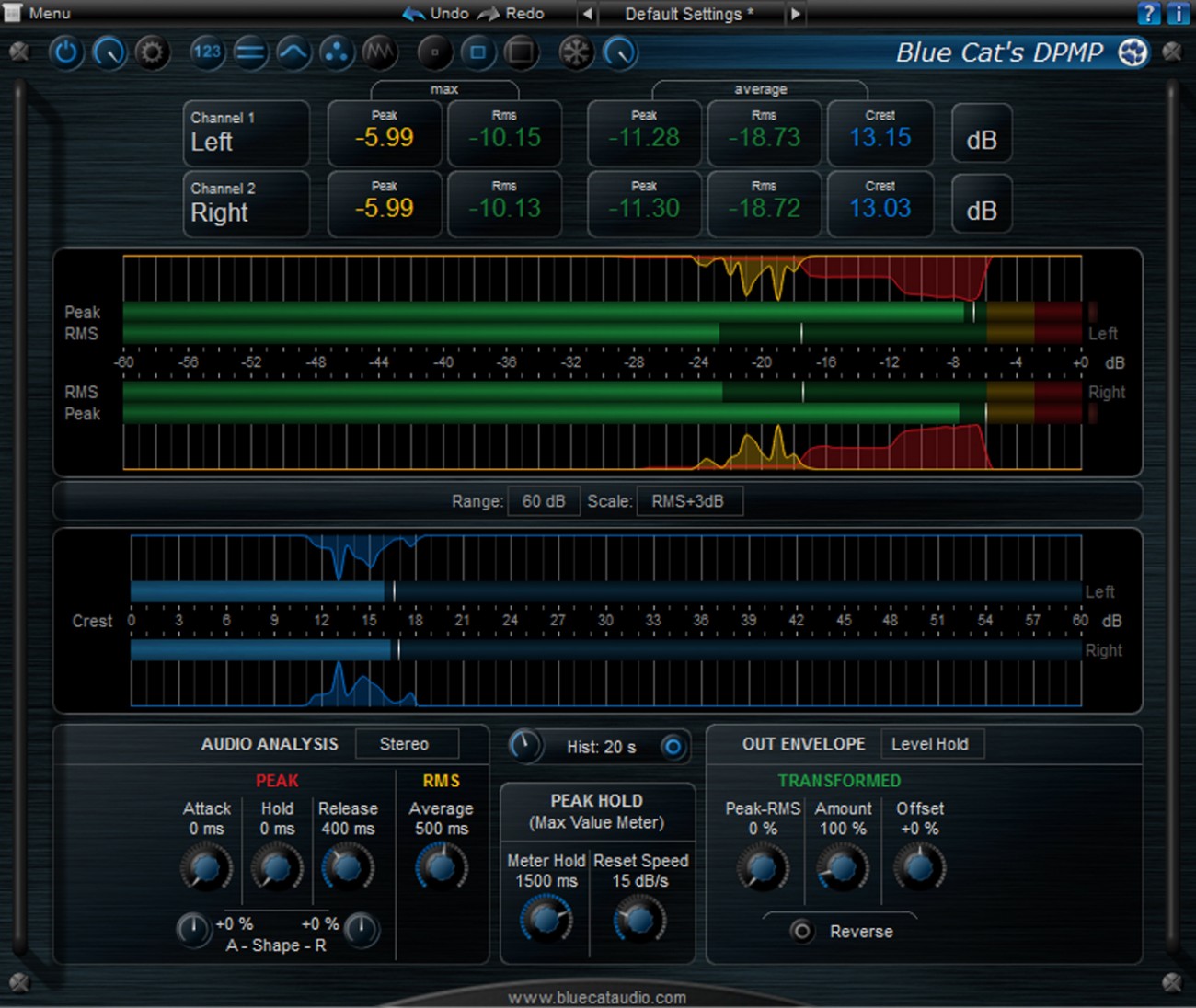Toggle the horizontal bars meter view icon
This screenshot has height=1008, width=1196.
tap(249, 52)
